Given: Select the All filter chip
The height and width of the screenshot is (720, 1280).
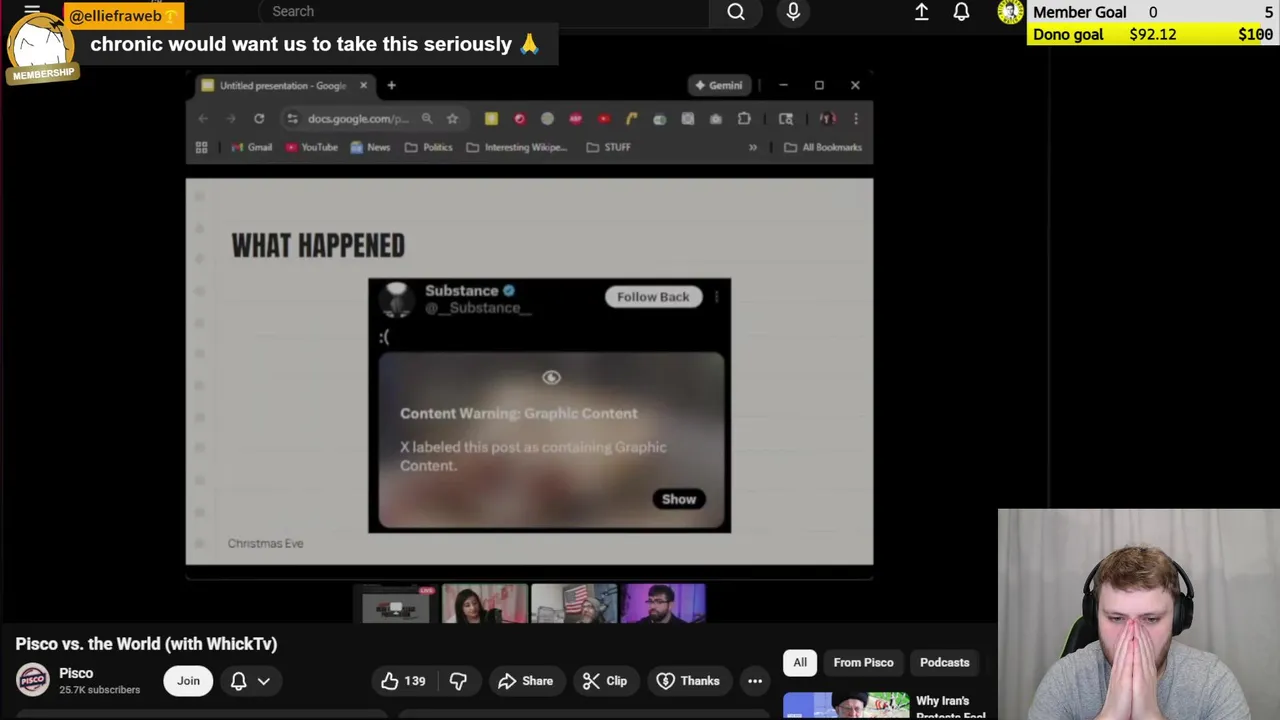Looking at the screenshot, I should [x=800, y=663].
